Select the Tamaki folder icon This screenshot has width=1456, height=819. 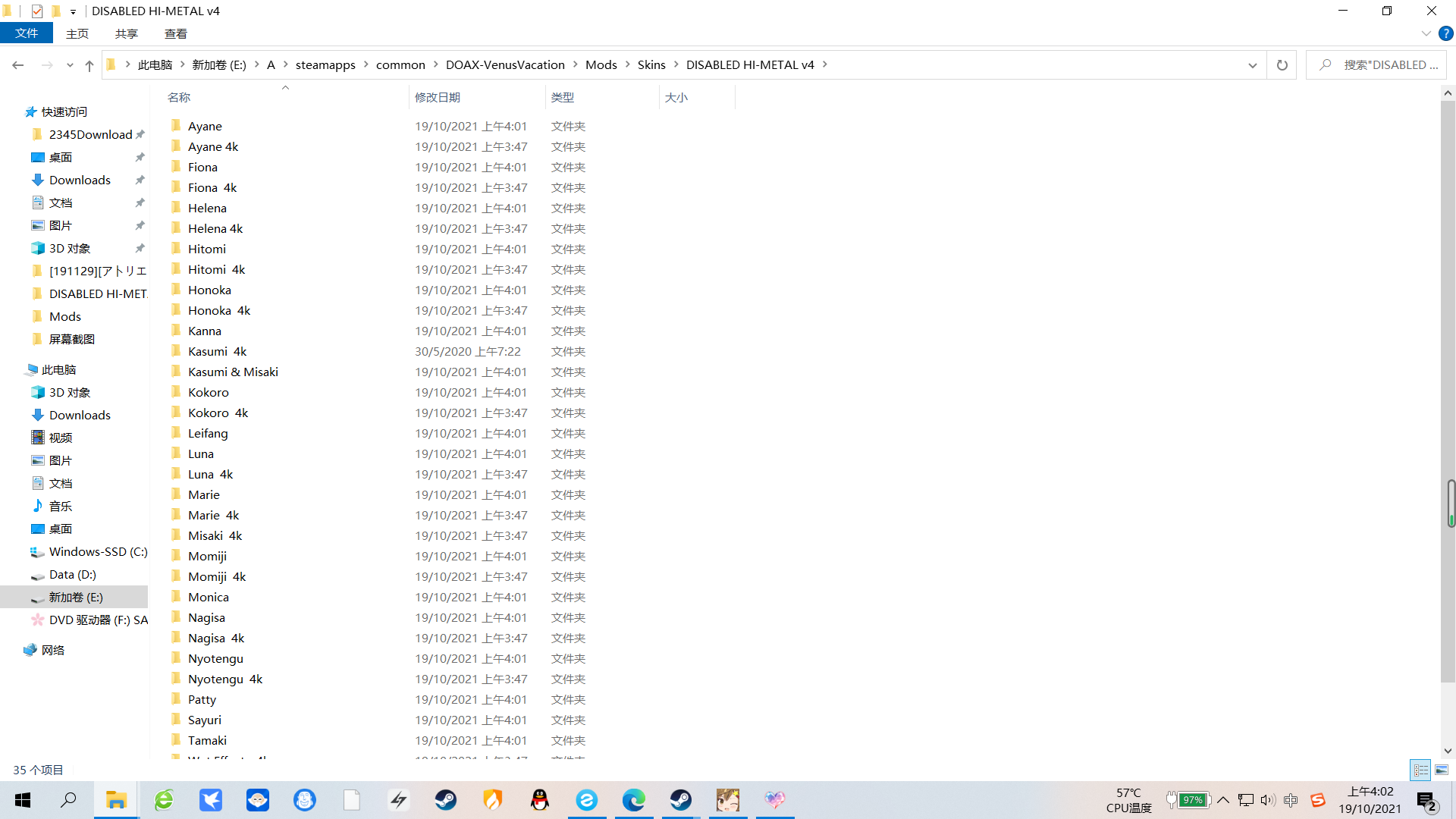(176, 740)
